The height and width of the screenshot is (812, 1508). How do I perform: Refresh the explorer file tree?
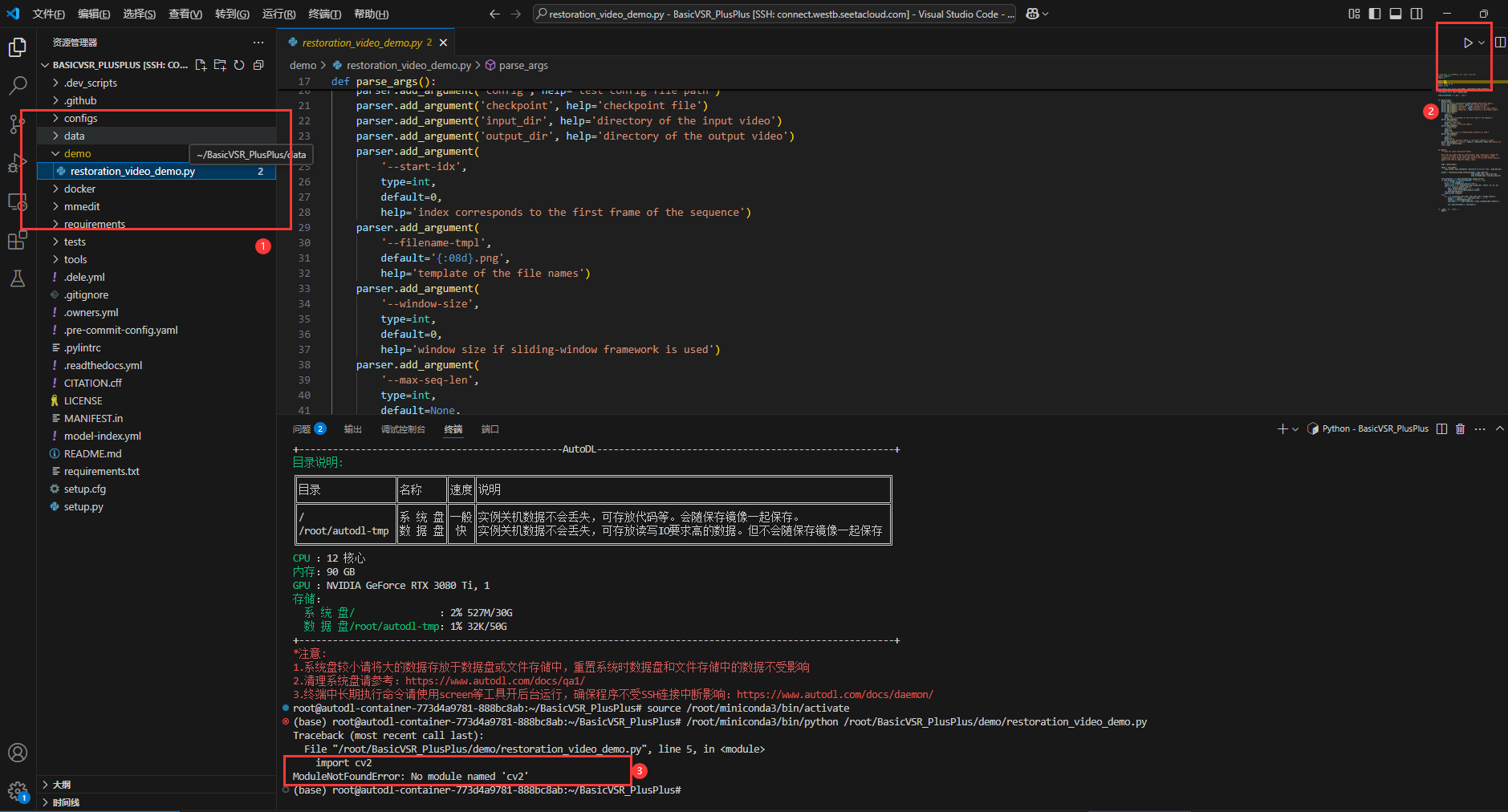pos(239,65)
